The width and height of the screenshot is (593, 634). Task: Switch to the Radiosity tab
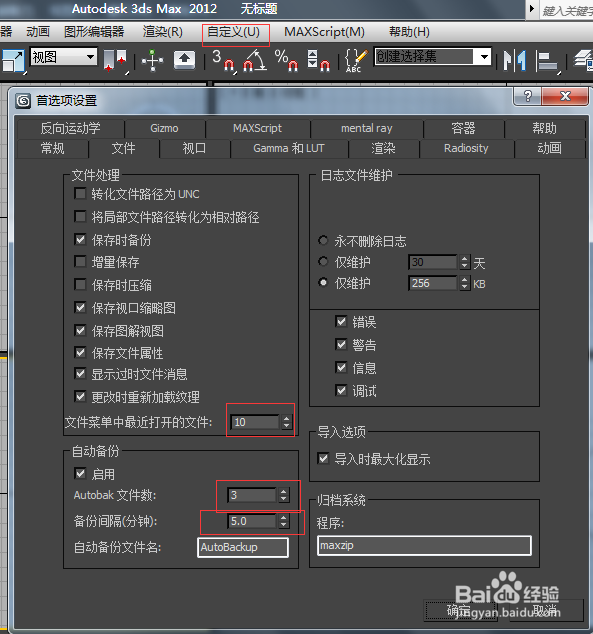click(x=466, y=148)
